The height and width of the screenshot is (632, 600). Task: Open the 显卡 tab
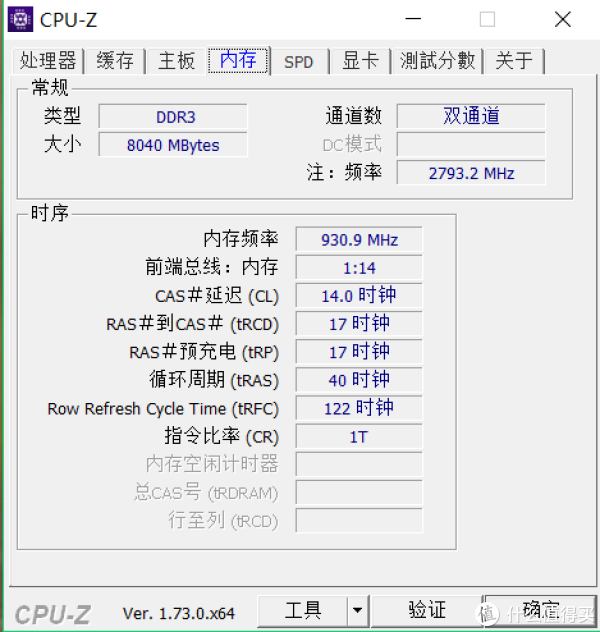point(360,61)
